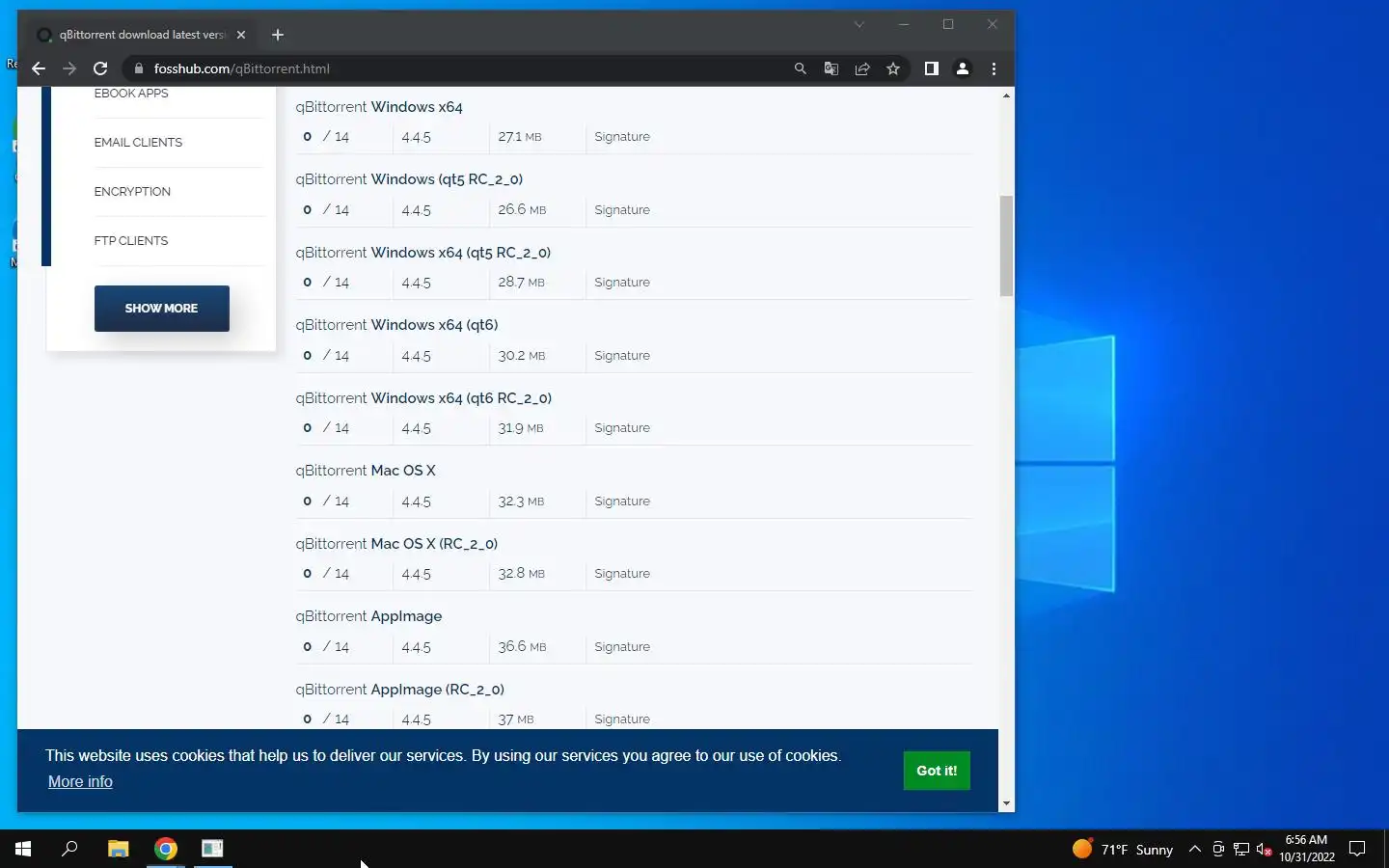Open Signature for the 36.6 MB file

coord(622,647)
